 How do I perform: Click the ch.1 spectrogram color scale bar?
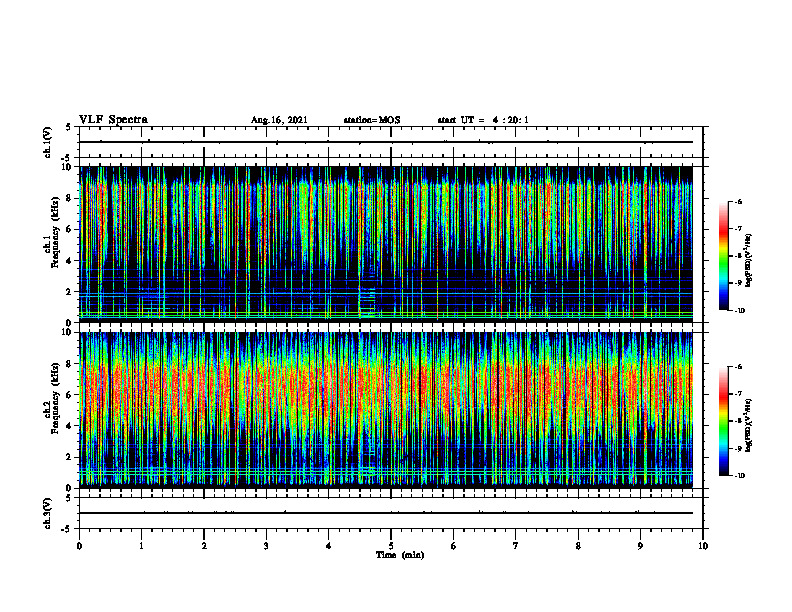point(723,256)
